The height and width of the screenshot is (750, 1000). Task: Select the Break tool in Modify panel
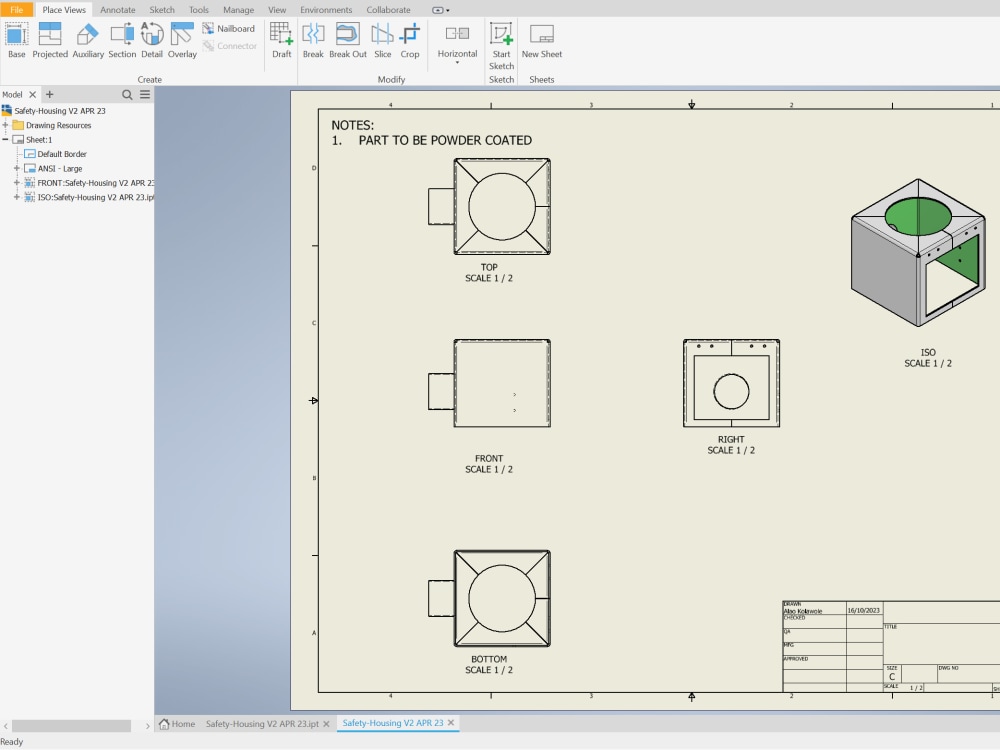pyautogui.click(x=313, y=40)
